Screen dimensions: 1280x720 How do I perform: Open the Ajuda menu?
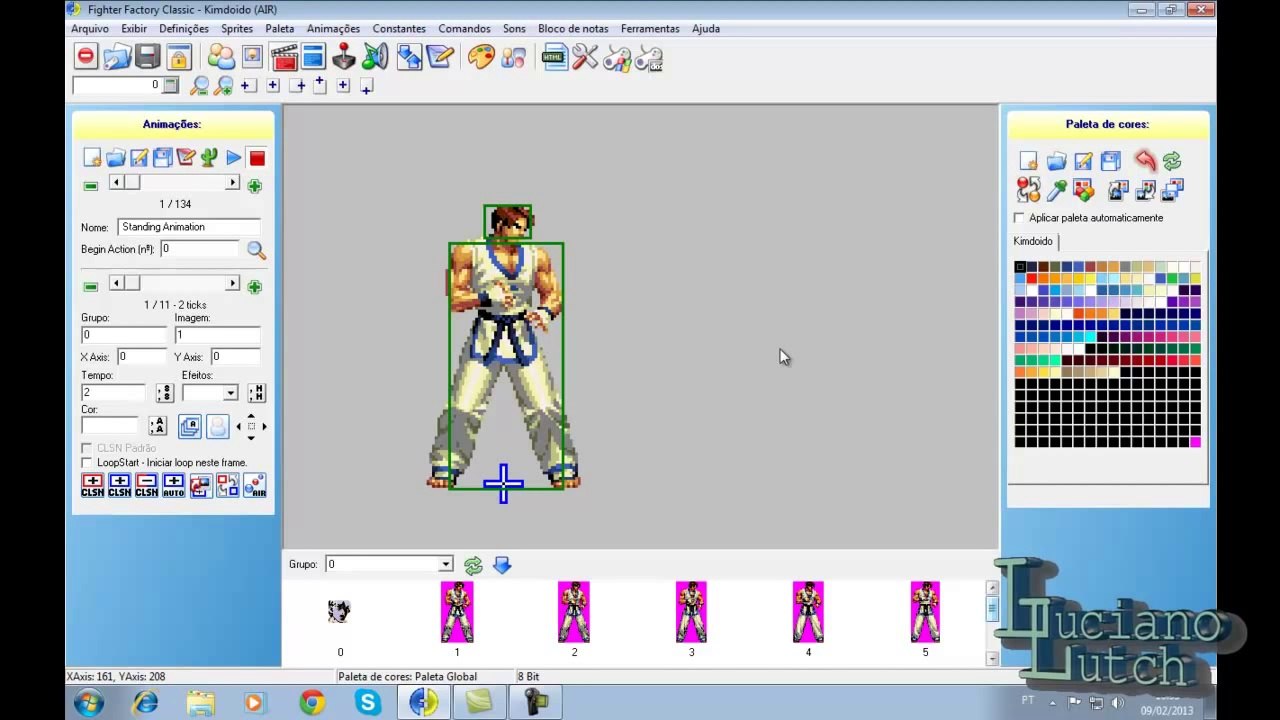point(706,29)
